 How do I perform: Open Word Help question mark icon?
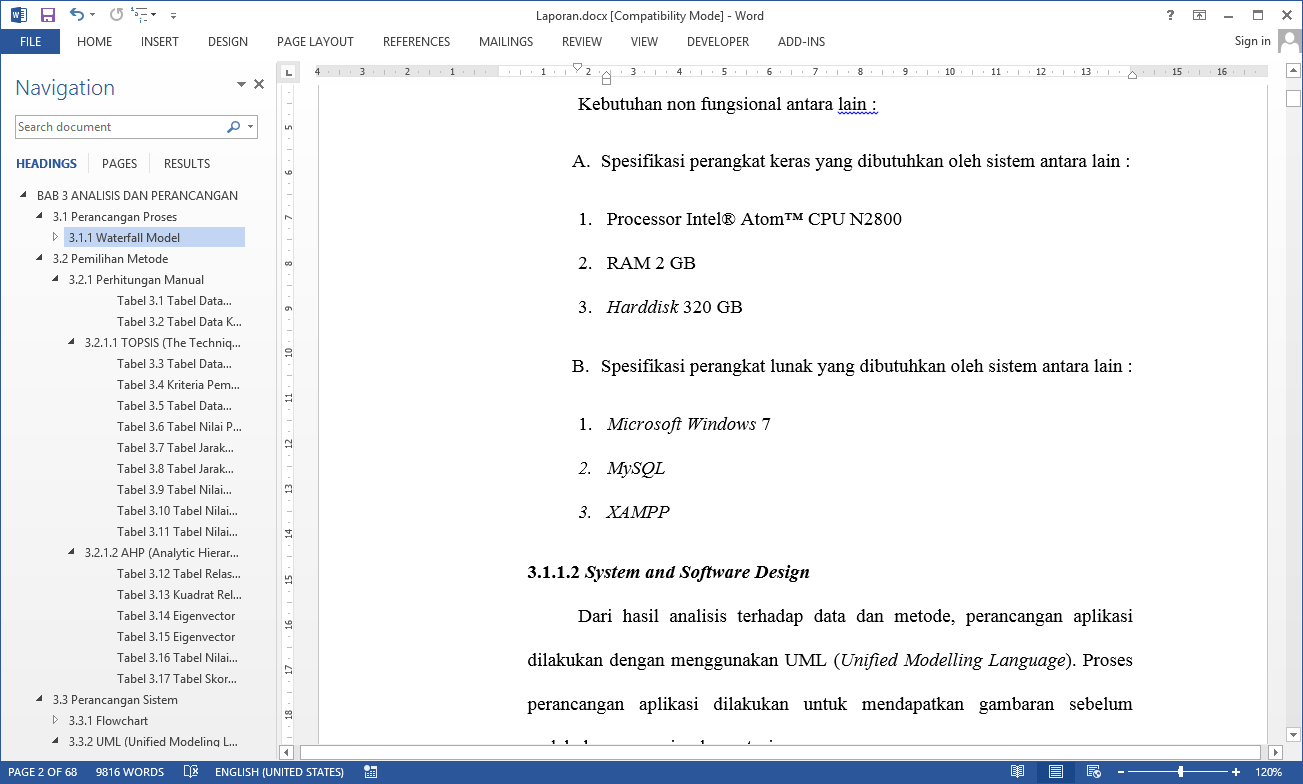[1170, 15]
